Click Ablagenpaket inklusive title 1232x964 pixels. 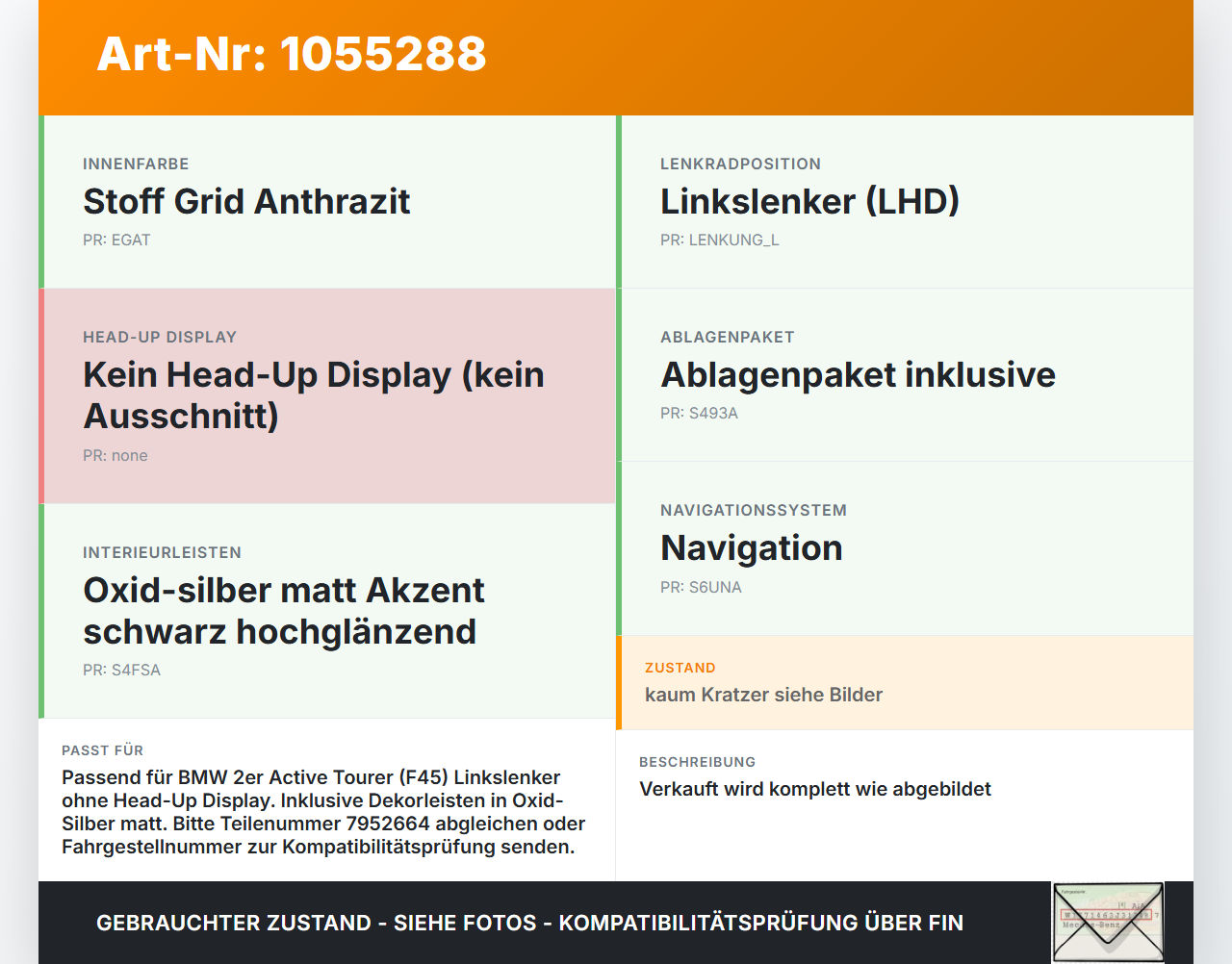[x=858, y=374]
